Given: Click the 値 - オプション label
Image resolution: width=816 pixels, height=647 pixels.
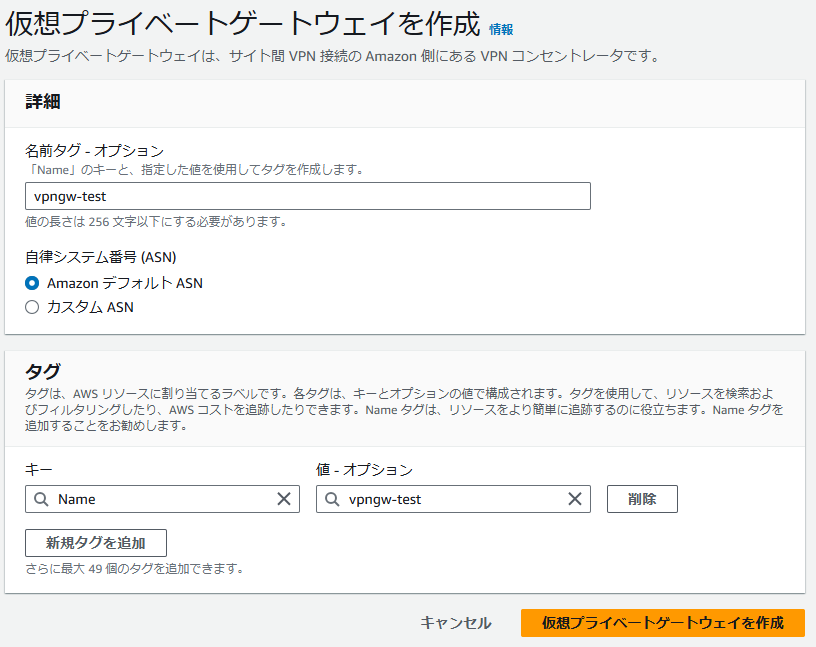Looking at the screenshot, I should [x=364, y=470].
